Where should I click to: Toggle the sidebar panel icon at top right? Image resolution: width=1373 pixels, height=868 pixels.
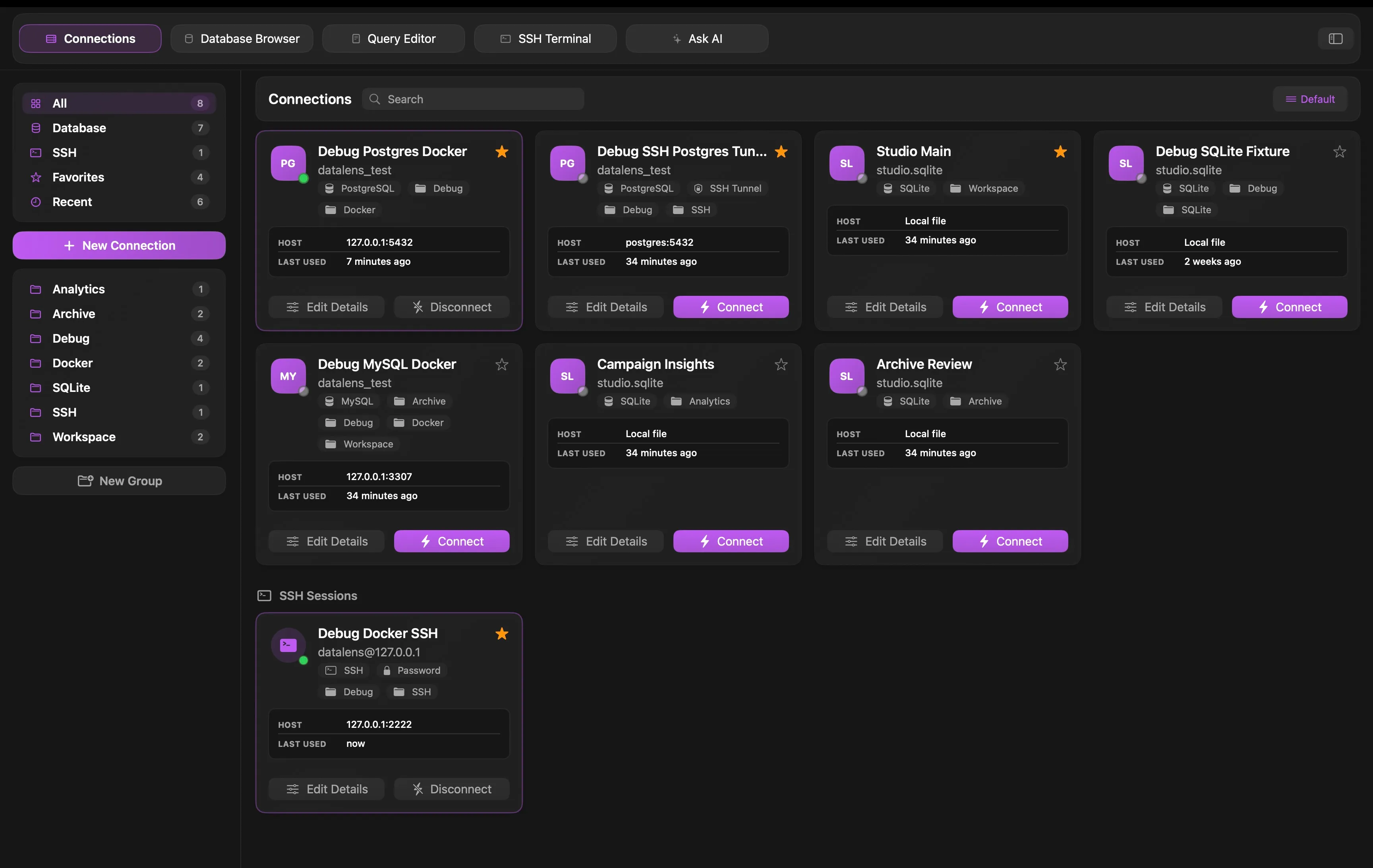pyautogui.click(x=1335, y=39)
